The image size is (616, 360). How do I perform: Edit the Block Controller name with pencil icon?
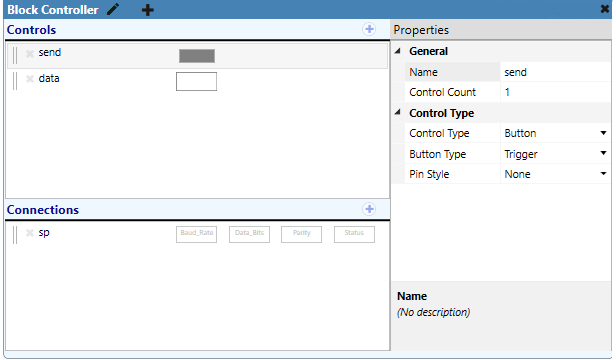[113, 9]
